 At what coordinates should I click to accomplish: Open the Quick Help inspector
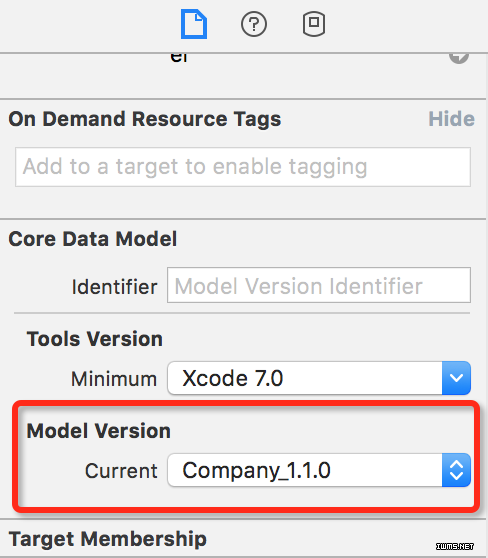coord(254,24)
